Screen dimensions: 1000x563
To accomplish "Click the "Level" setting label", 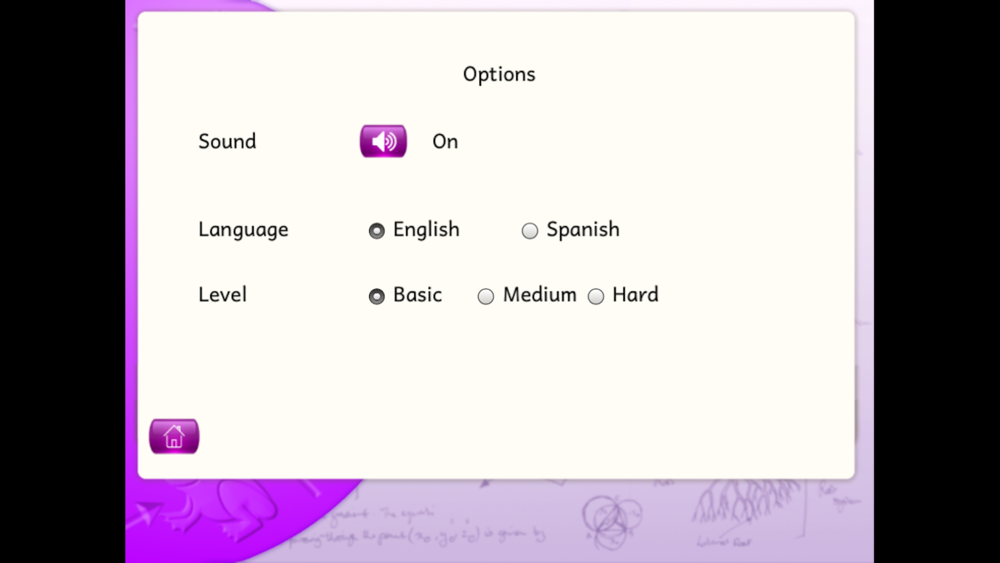I will pos(222,295).
